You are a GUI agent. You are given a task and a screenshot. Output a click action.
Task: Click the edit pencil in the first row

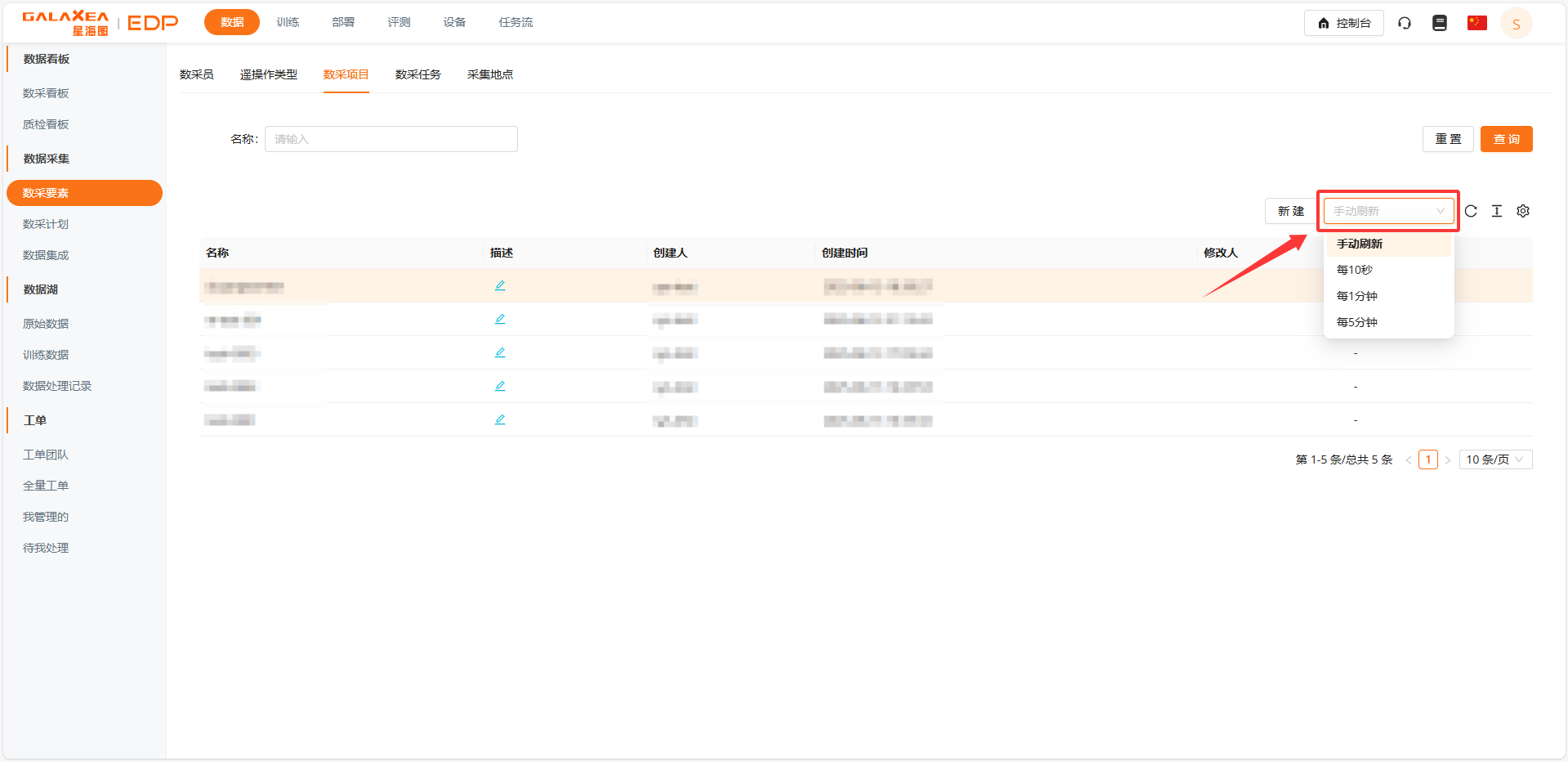click(x=500, y=285)
